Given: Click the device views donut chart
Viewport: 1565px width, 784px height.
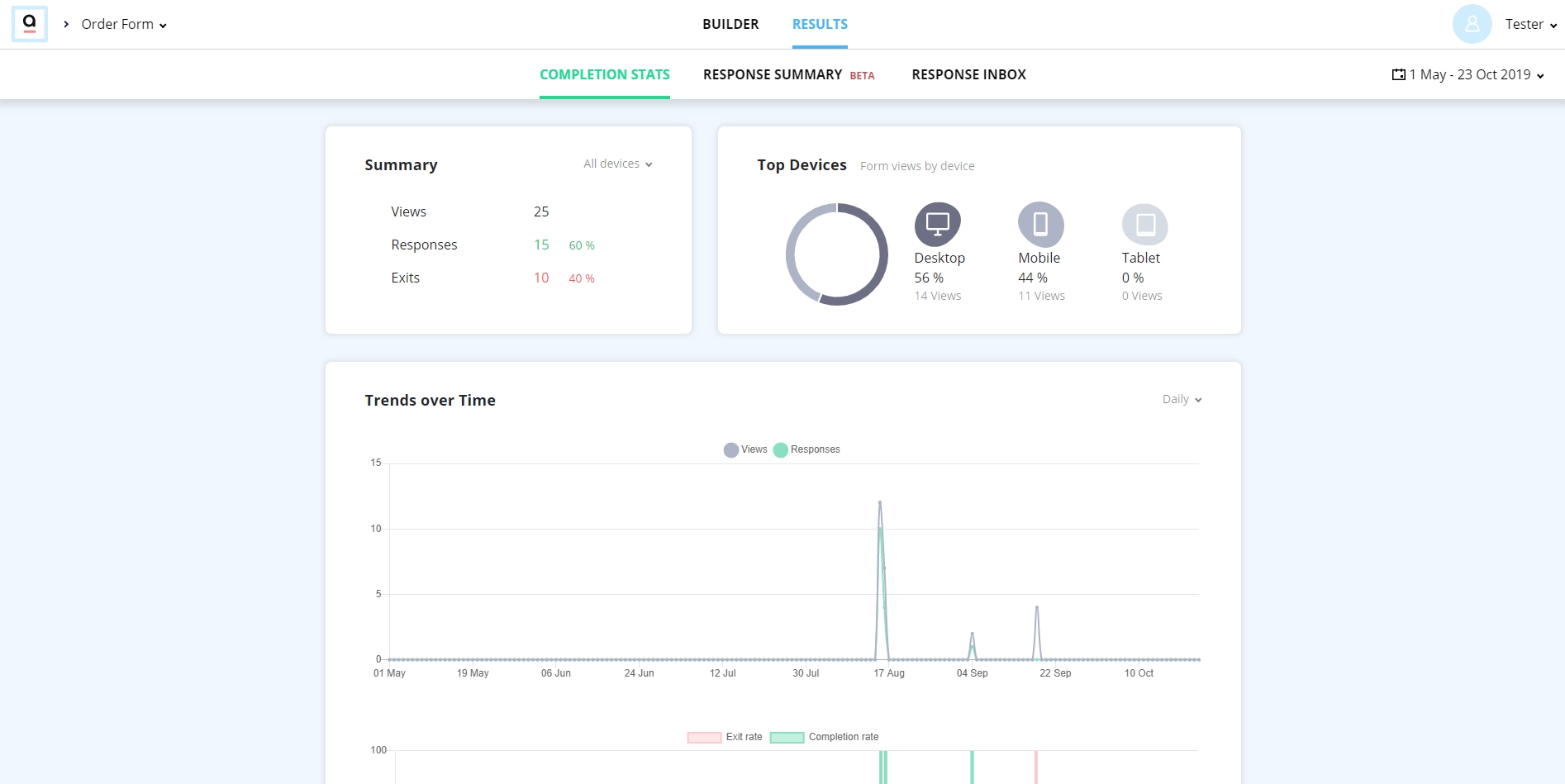Looking at the screenshot, I should 837,254.
